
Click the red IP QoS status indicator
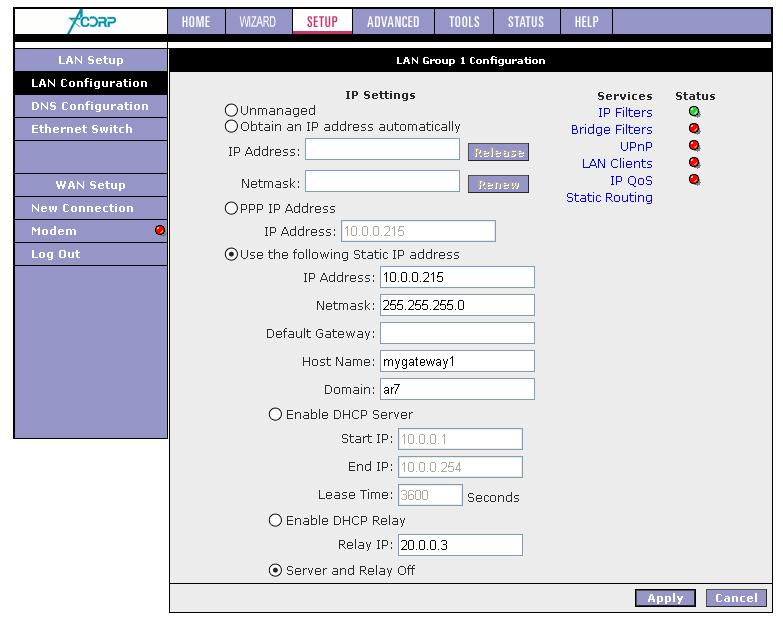pyautogui.click(x=694, y=180)
